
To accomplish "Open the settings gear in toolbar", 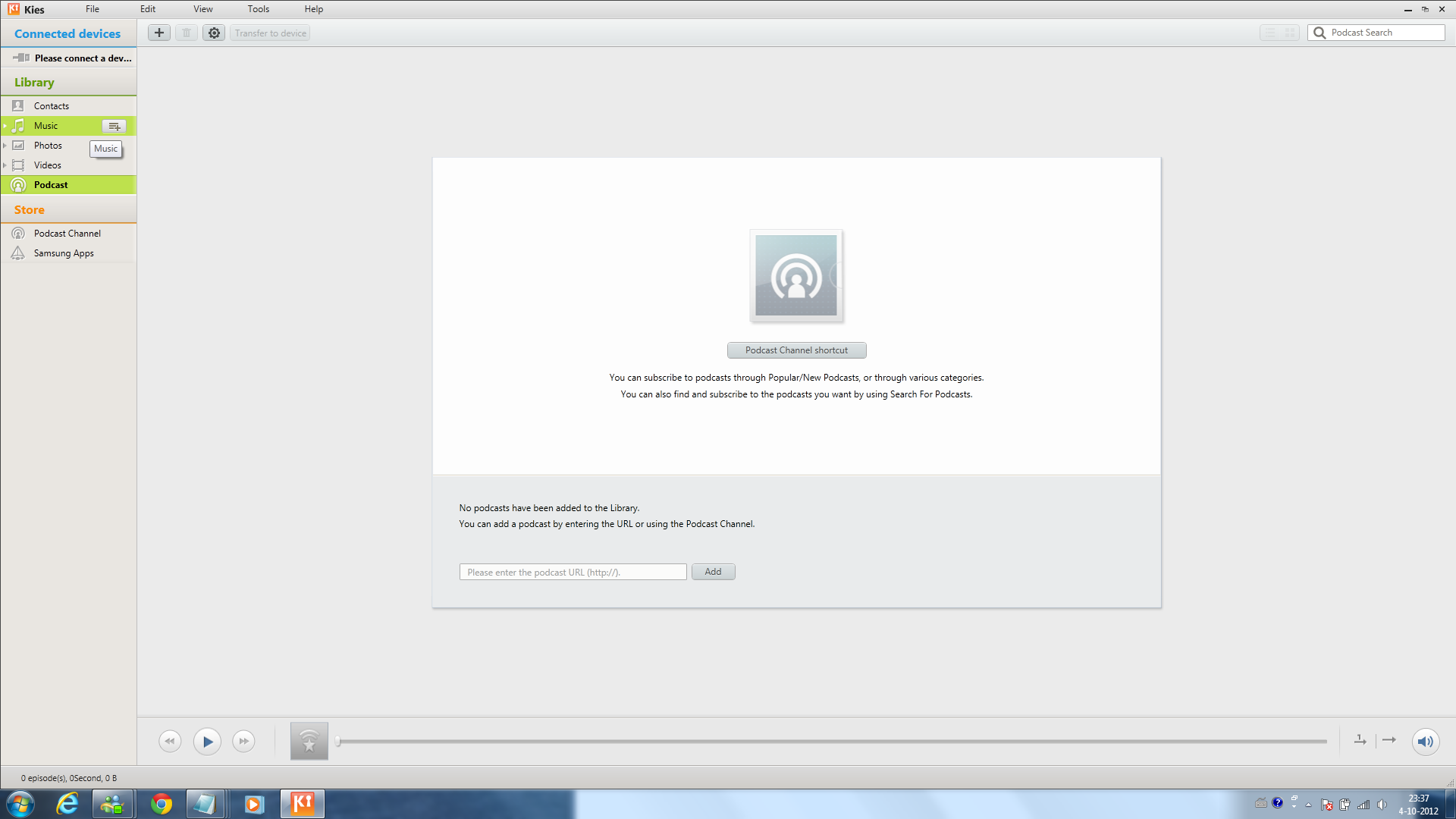I will click(x=214, y=33).
